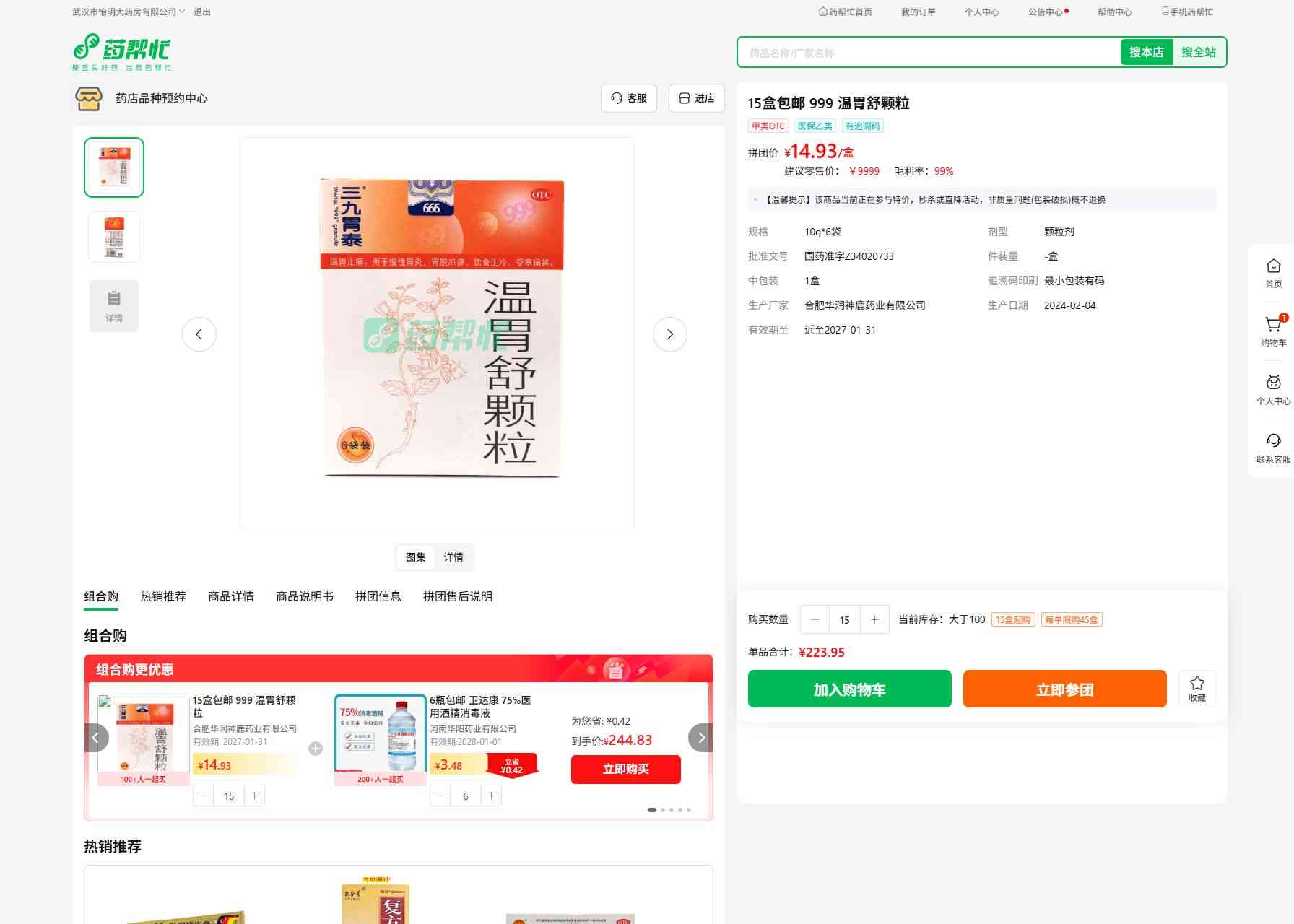Switch image viewer to 详情 toggle
1294x924 pixels.
point(453,557)
